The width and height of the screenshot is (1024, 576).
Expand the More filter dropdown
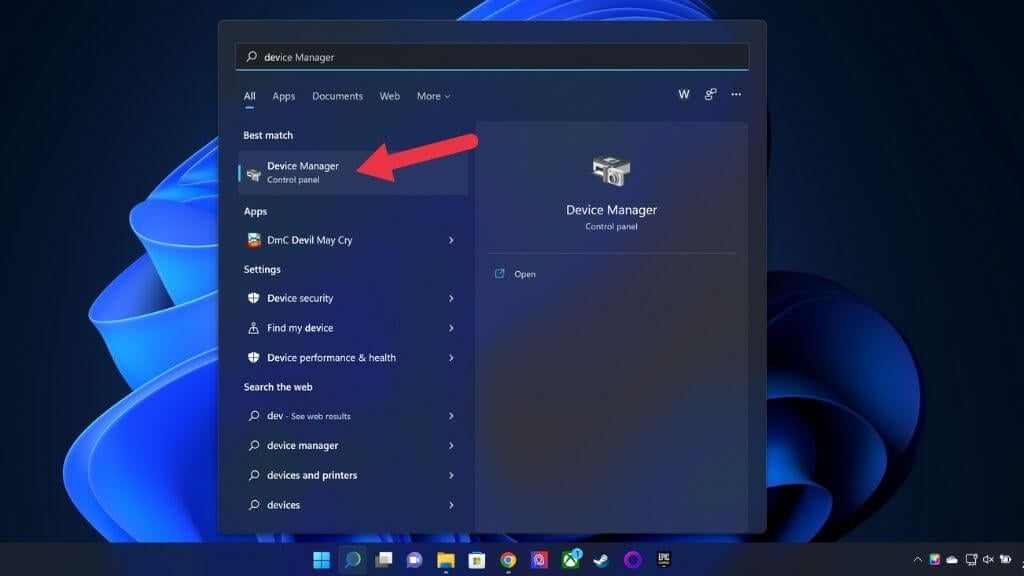pos(433,96)
